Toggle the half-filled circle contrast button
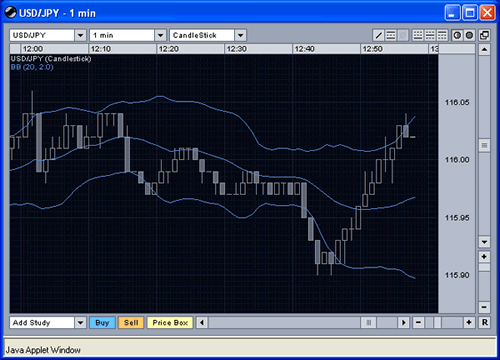The width and height of the screenshot is (500, 360). coord(457,35)
